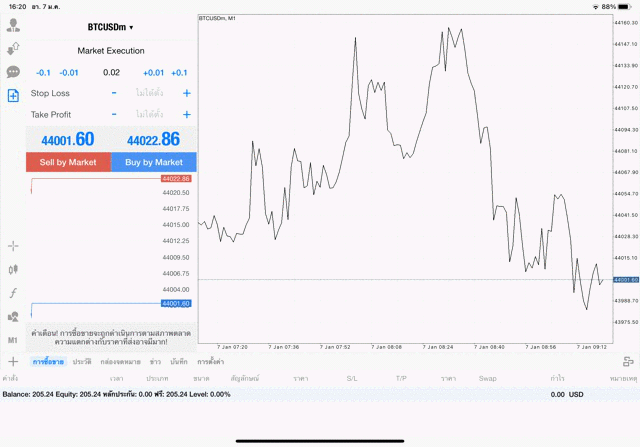Add new item with plus icon
Screen dimensions: 640x447
tap(13, 361)
